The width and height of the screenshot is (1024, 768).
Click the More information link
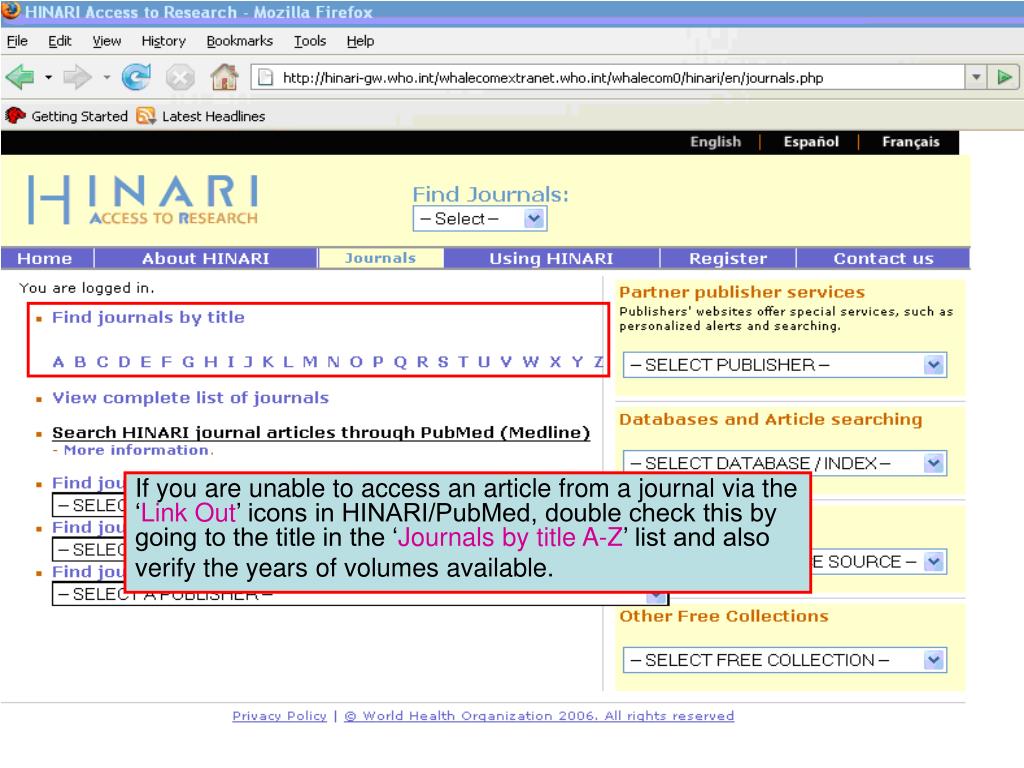[136, 451]
